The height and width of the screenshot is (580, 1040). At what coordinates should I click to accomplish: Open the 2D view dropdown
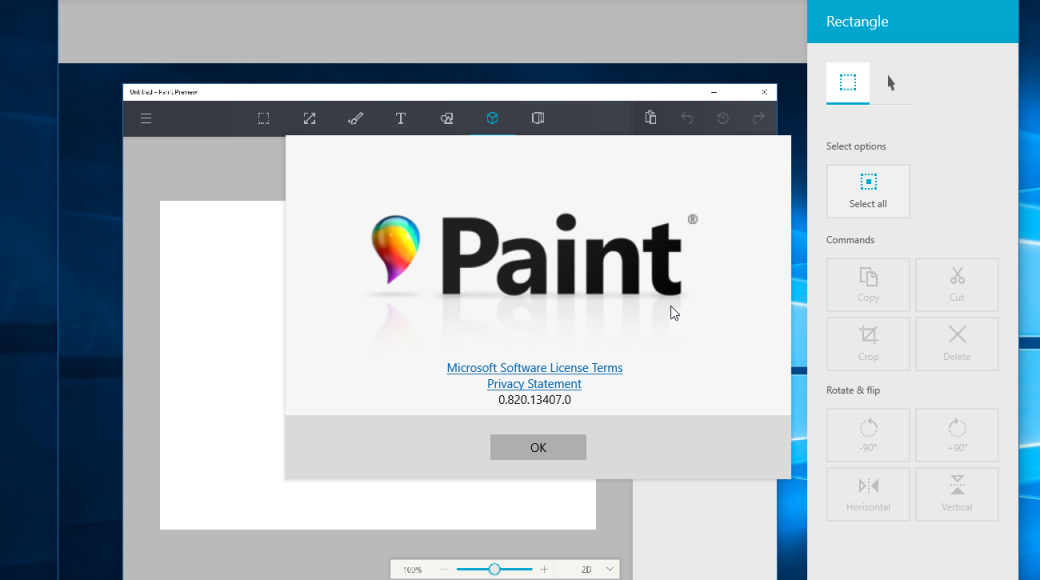[595, 568]
